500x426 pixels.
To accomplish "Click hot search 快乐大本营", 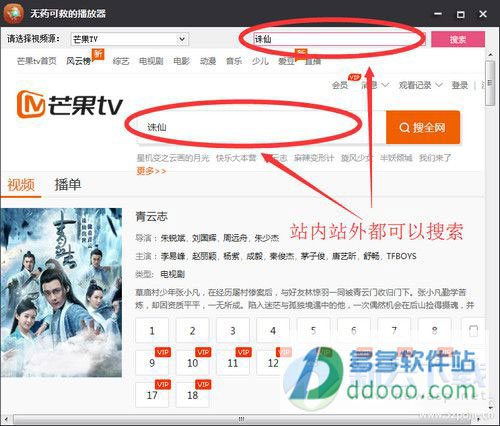I will click(x=236, y=158).
